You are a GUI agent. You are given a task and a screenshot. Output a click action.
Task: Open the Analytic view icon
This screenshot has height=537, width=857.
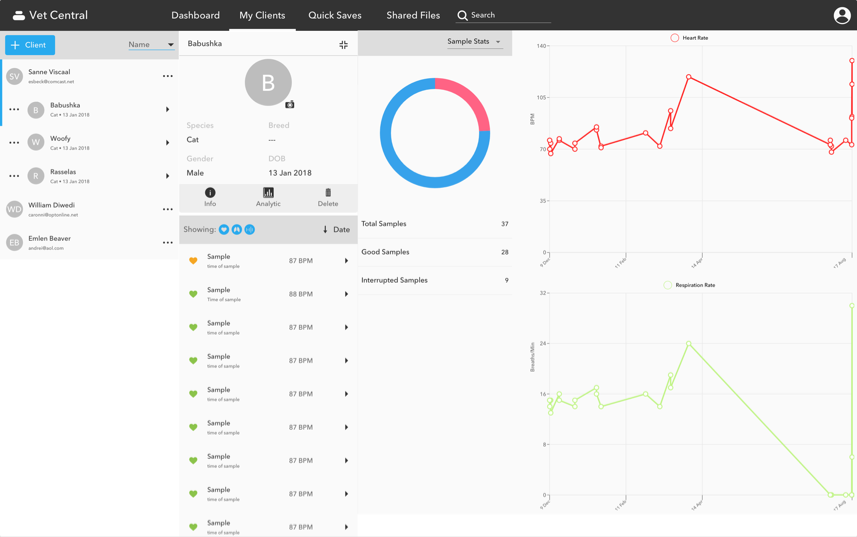268,197
